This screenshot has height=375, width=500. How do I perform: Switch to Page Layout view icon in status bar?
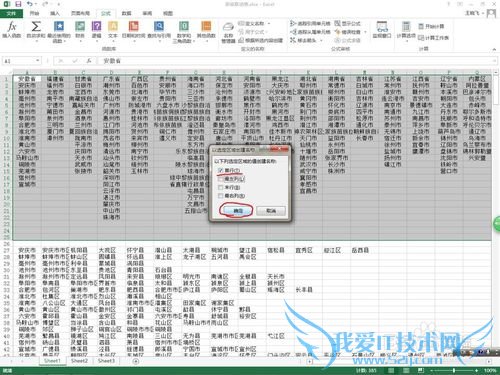[406, 370]
